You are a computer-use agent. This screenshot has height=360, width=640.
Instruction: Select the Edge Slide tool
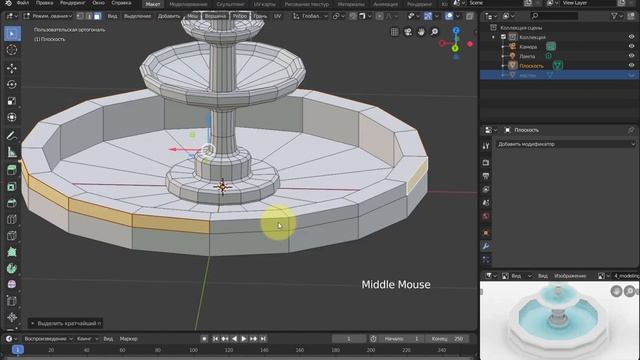point(12,301)
